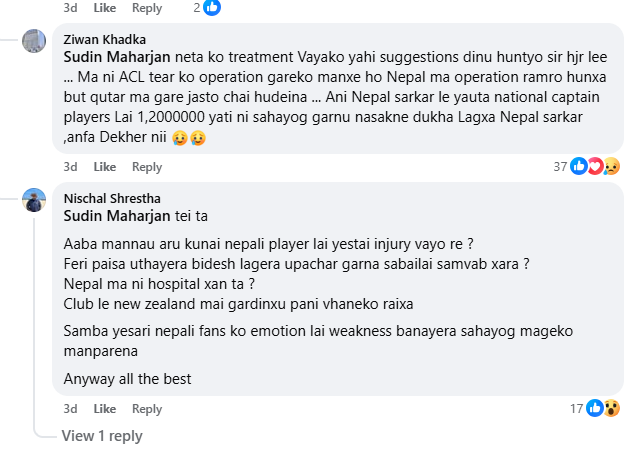Screen dimensions: 633x454
Task: Open reactions on Nischal Shrestha's comment
Action: pos(603,408)
